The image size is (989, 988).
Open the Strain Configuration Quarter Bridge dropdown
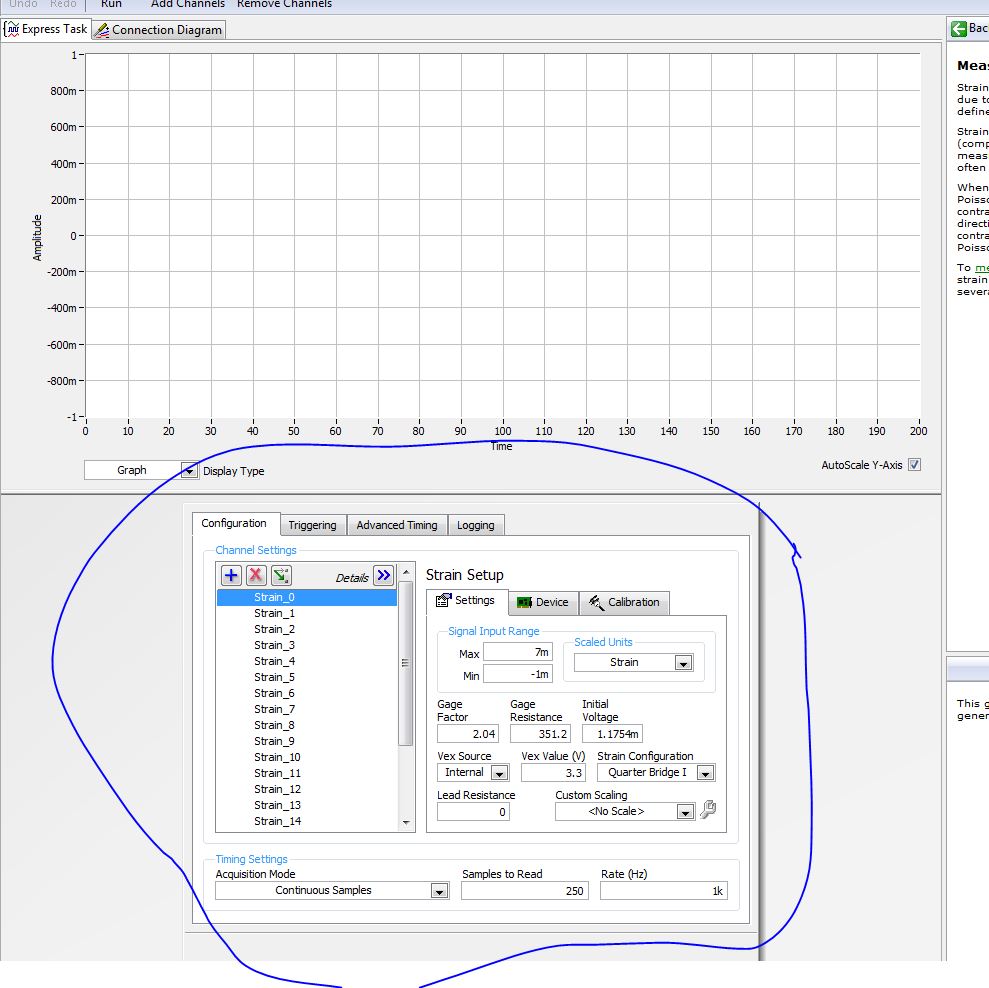(705, 773)
